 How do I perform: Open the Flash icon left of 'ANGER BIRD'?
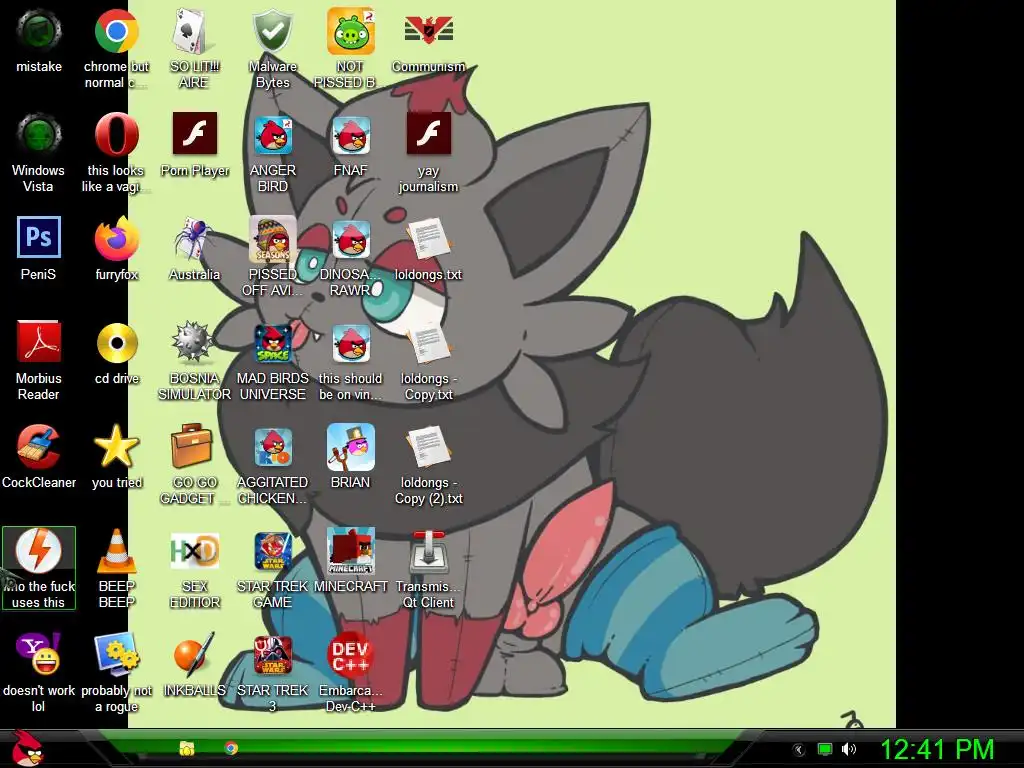(194, 134)
